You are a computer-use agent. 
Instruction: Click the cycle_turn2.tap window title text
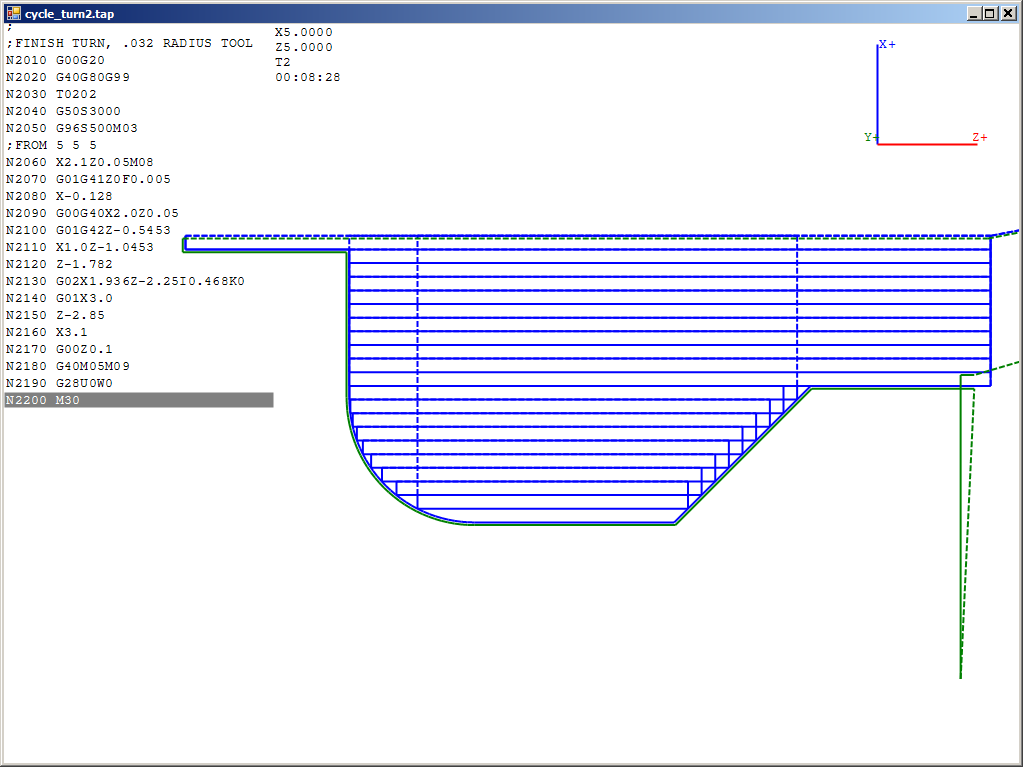click(70, 14)
